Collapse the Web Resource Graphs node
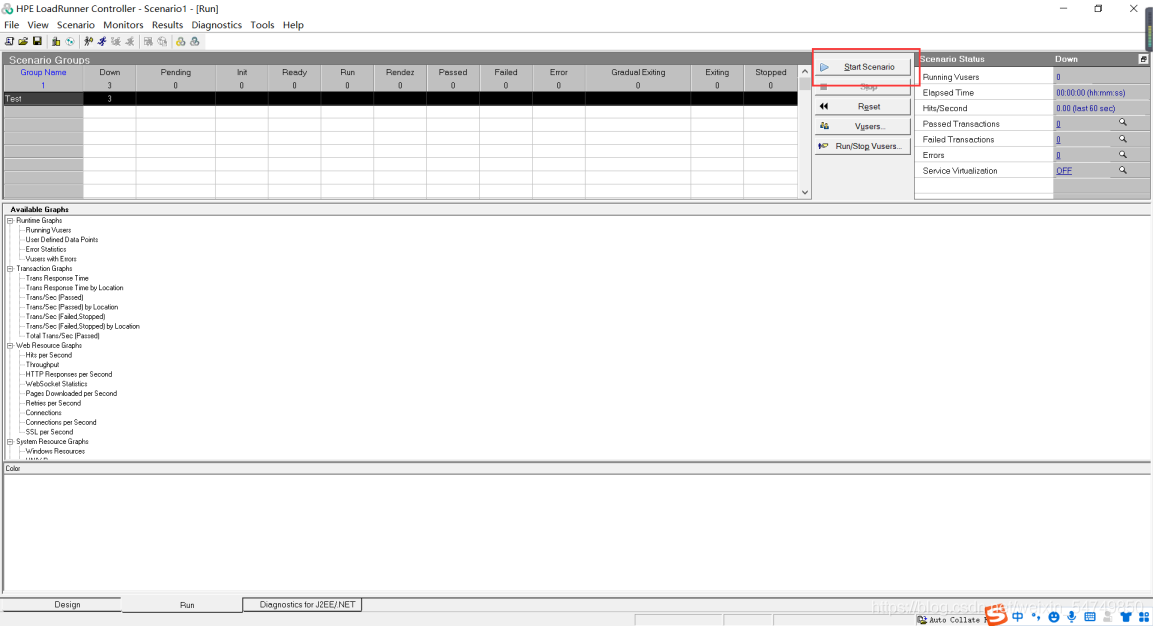Viewport: 1153px width, 626px height. click(10, 346)
